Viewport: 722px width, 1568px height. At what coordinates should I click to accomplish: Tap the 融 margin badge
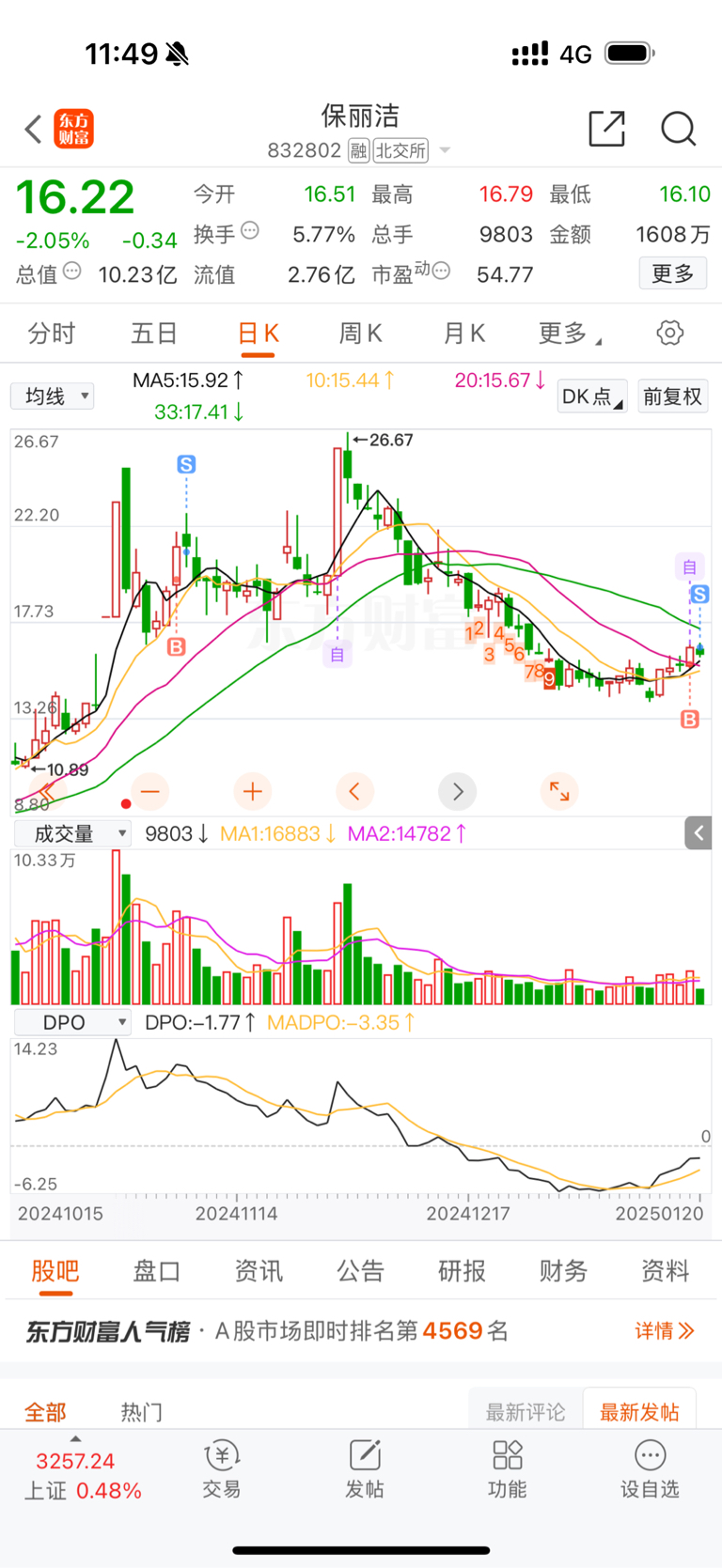tap(358, 150)
